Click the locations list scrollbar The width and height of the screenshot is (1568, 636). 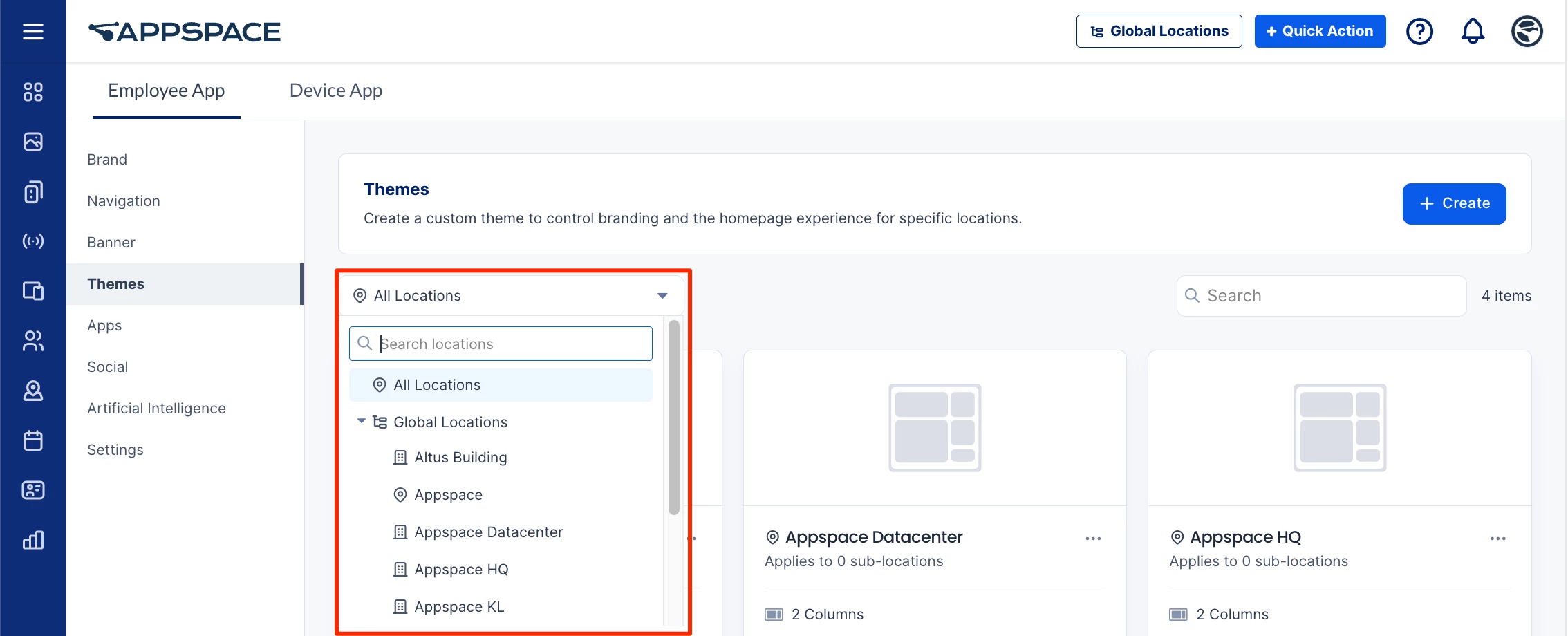(674, 418)
